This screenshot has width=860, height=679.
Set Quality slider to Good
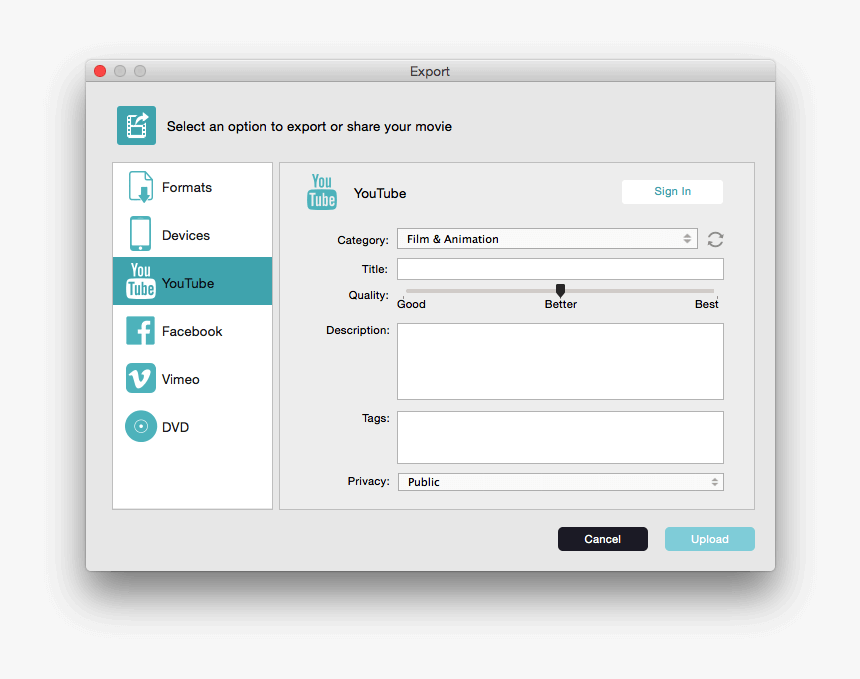pos(408,291)
